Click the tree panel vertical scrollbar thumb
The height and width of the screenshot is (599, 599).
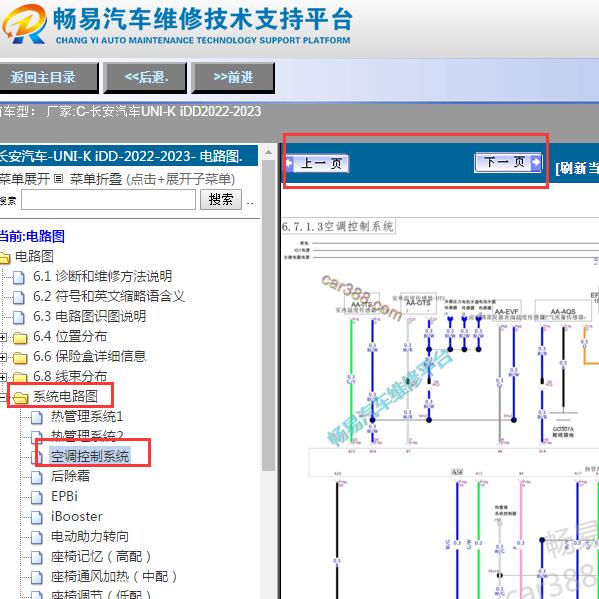(269, 315)
